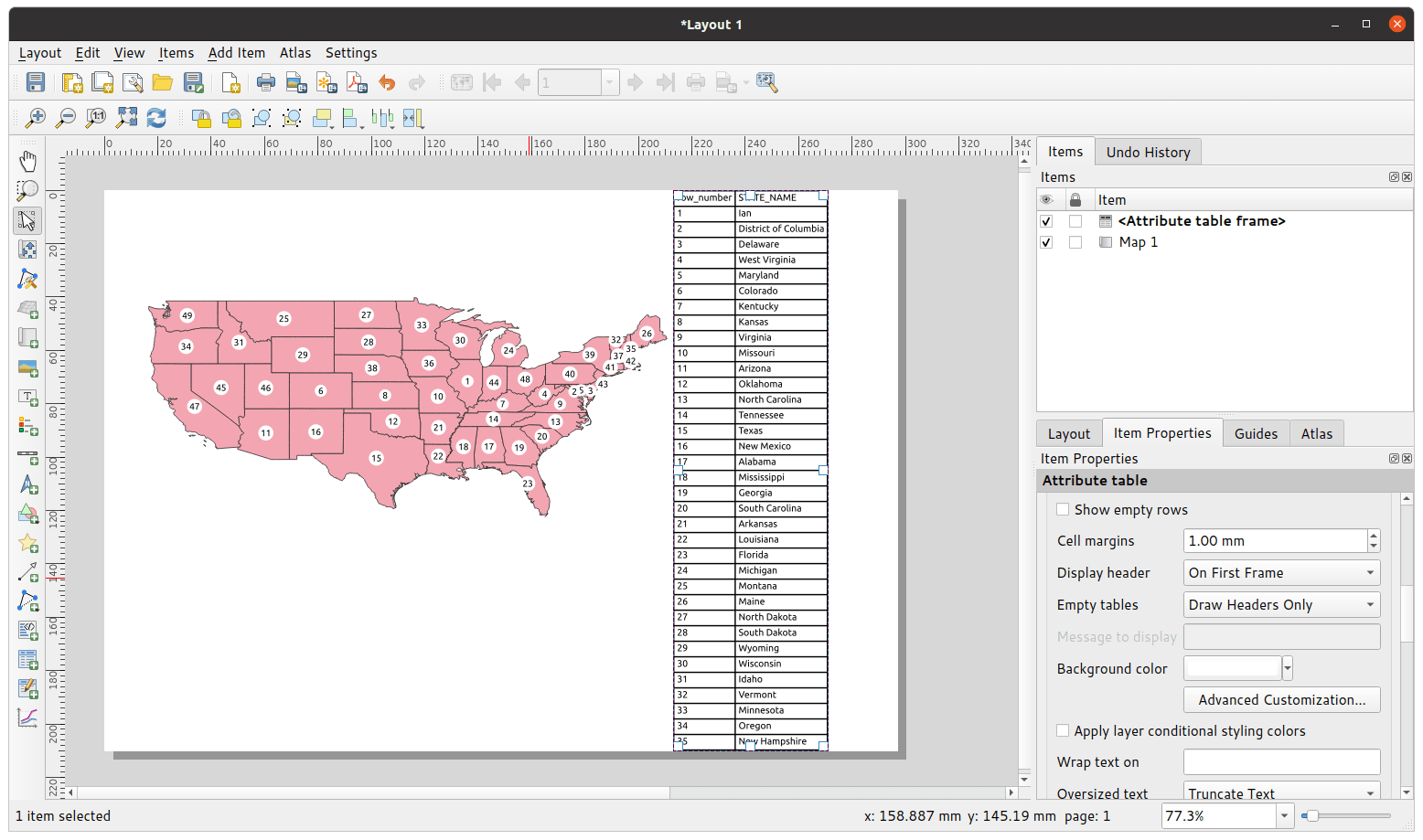This screenshot has width=1423, height=840.
Task: Open the Display header dropdown
Action: [x=1281, y=573]
